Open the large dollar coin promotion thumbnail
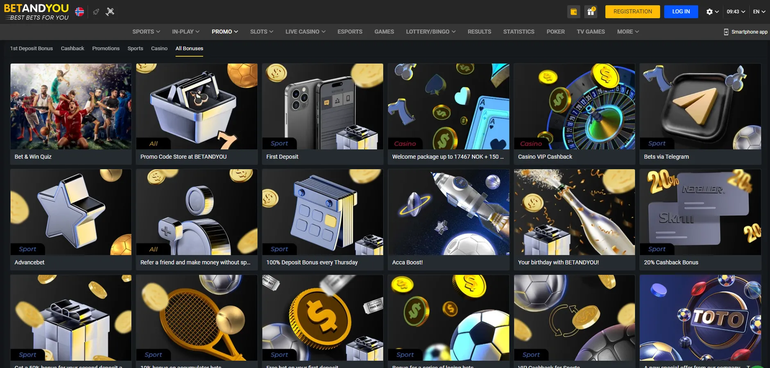The height and width of the screenshot is (368, 770). [x=323, y=318]
